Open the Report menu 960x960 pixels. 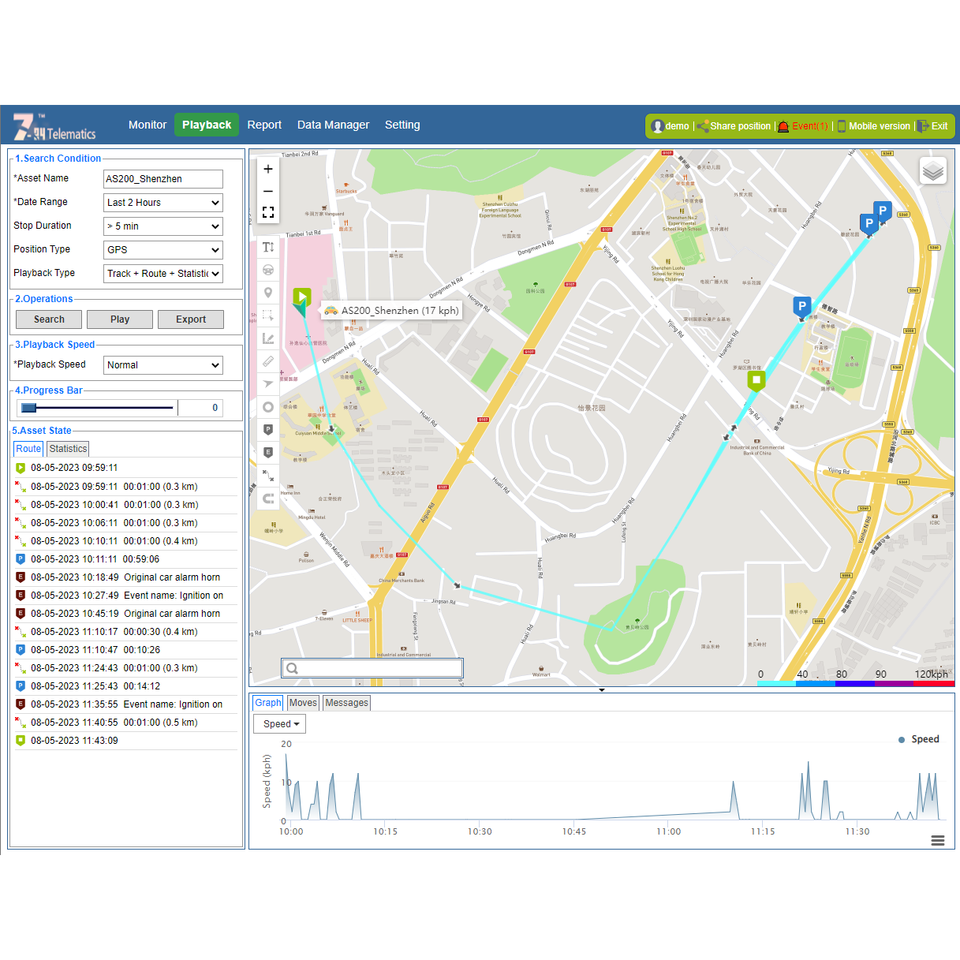coord(264,125)
